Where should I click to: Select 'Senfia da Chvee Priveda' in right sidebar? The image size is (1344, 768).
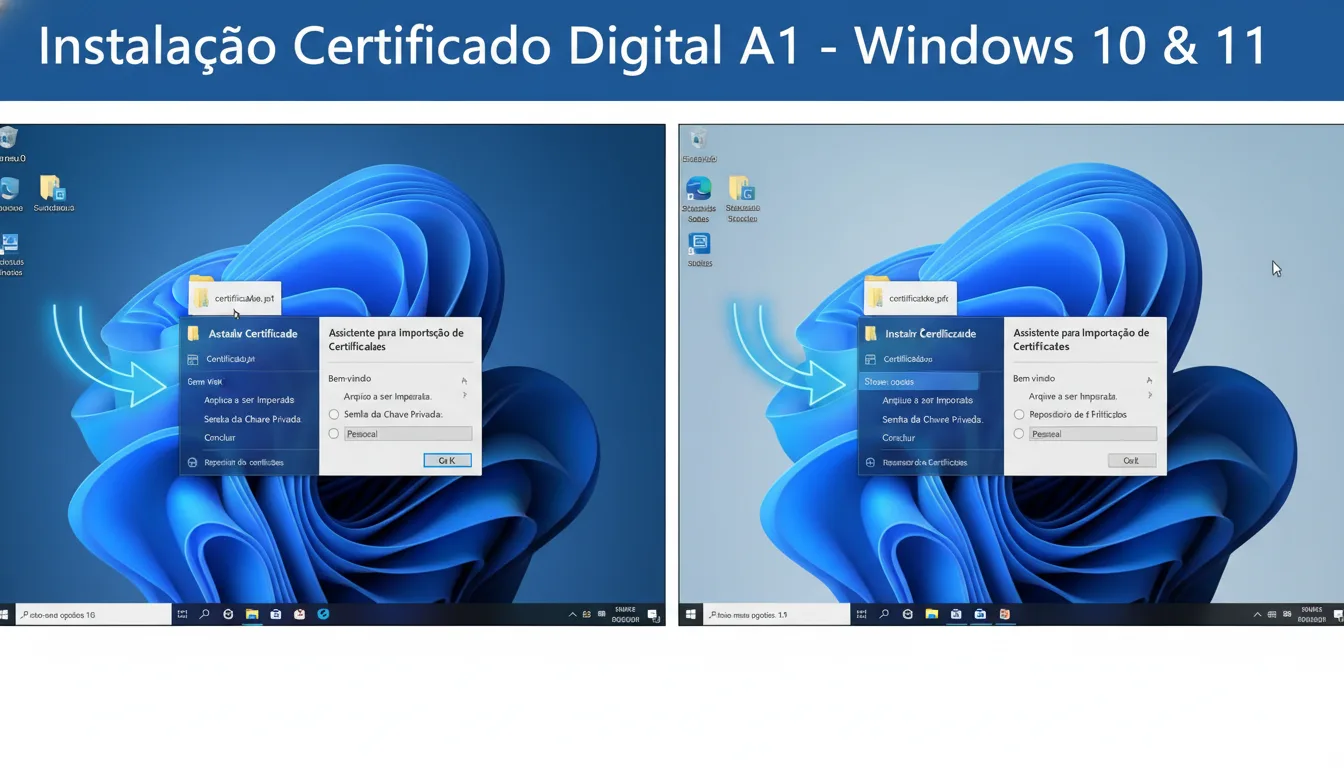point(932,419)
